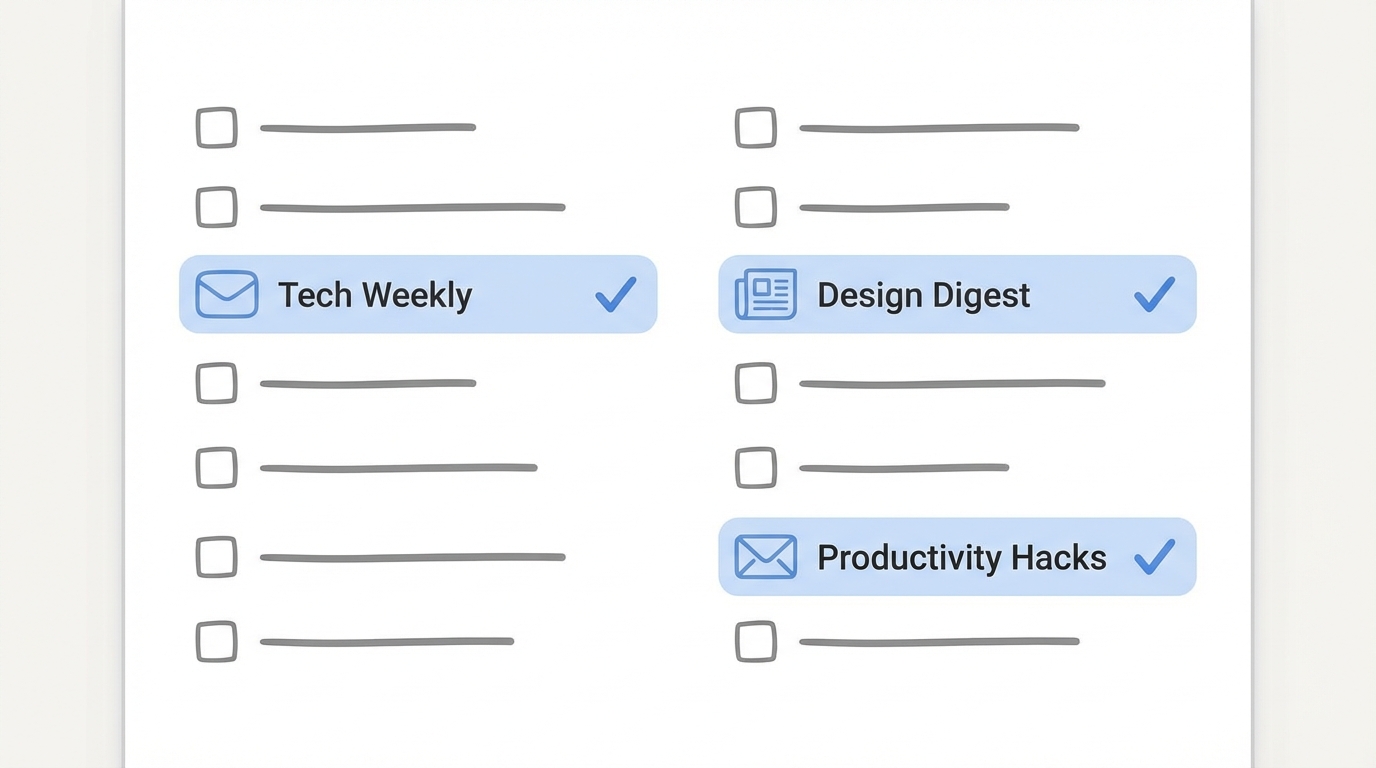Tick the checkbox directly above Tech Weekly

216,207
